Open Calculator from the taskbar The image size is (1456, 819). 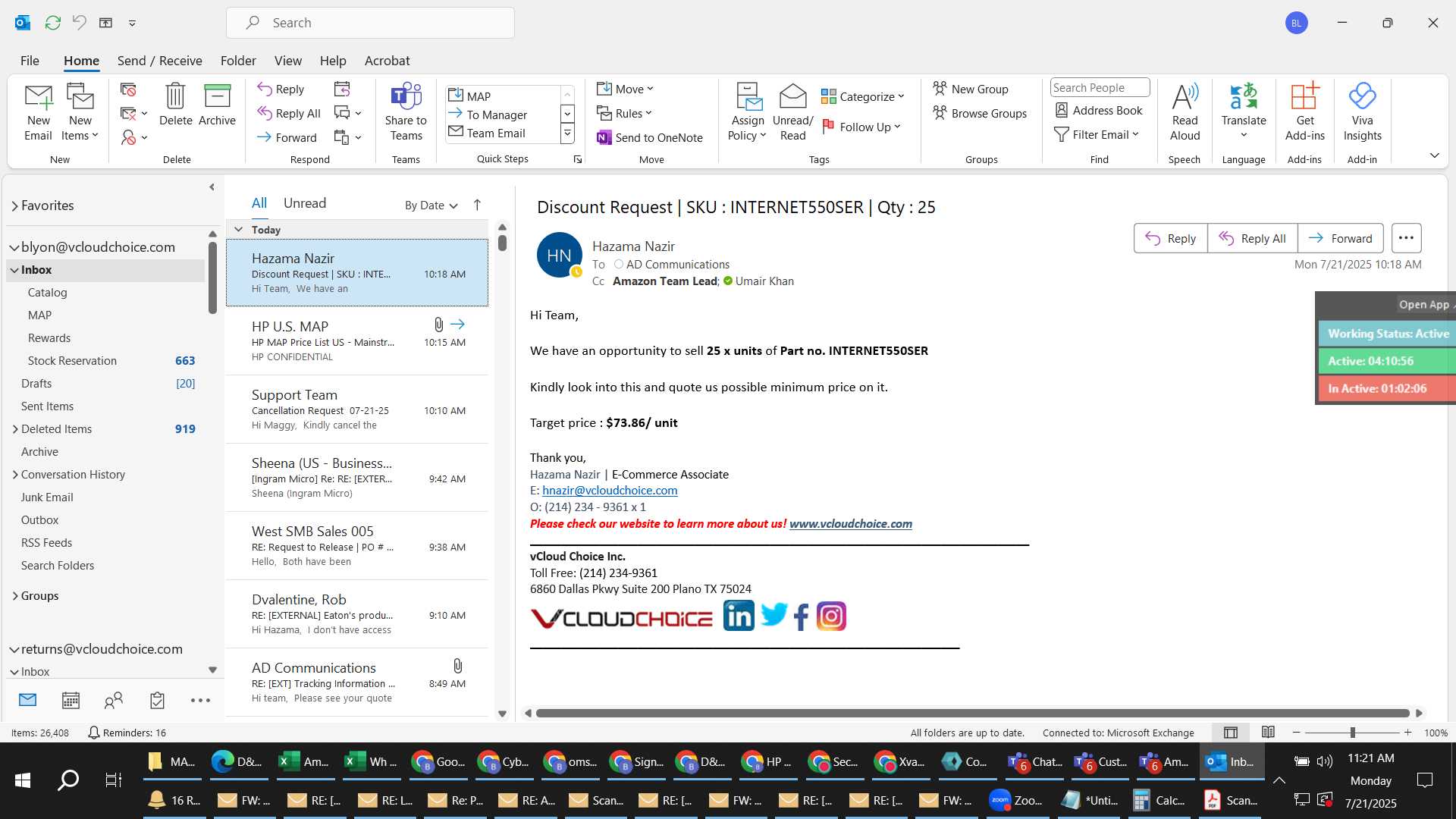[1158, 800]
